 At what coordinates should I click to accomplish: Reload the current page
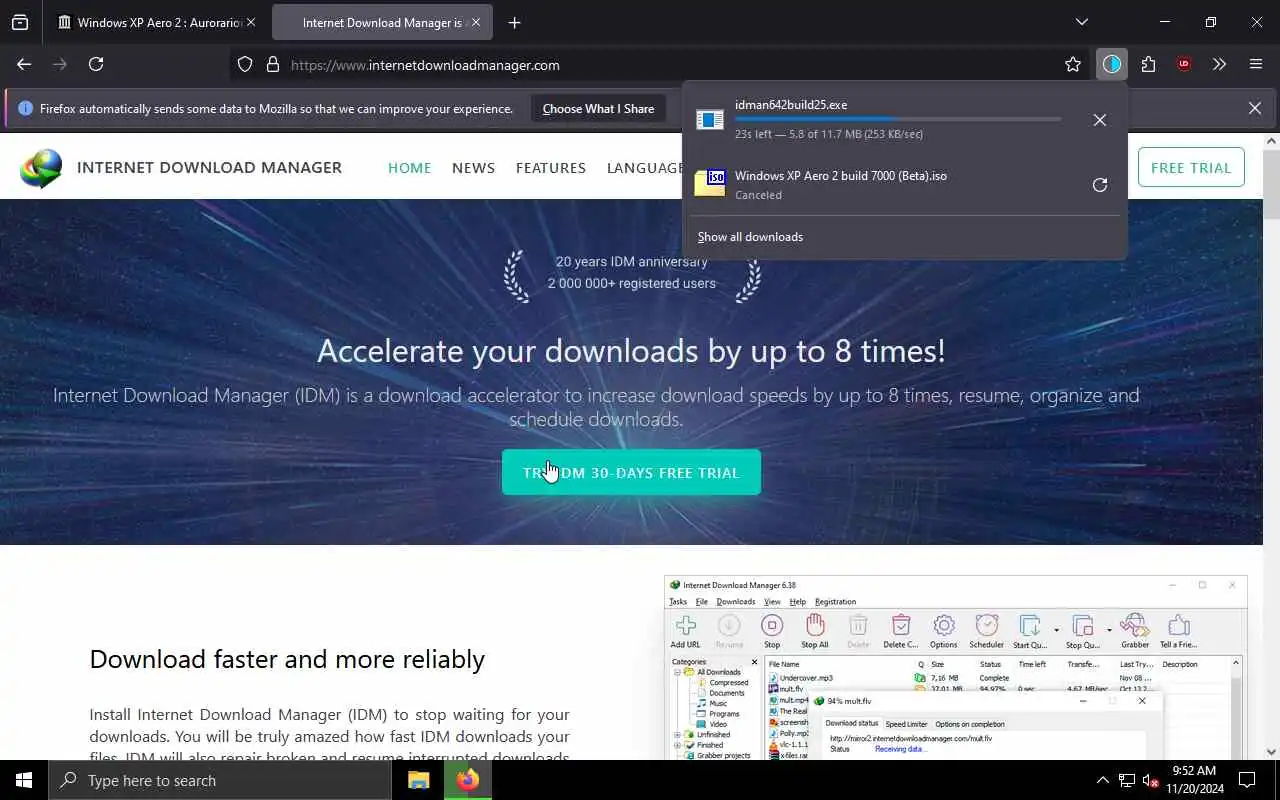coord(96,64)
